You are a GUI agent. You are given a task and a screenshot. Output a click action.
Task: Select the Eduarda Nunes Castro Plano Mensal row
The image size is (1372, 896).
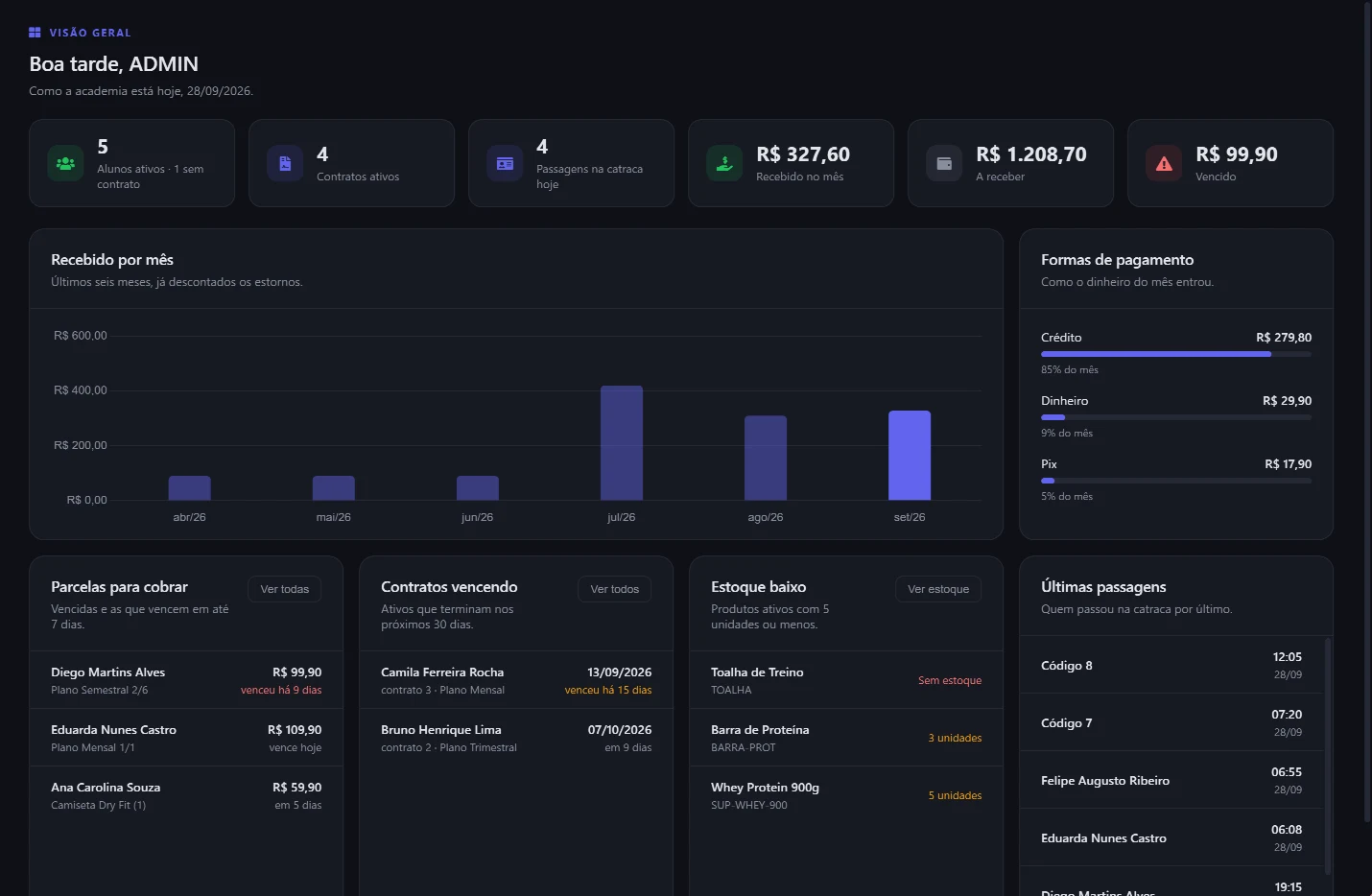(186, 738)
